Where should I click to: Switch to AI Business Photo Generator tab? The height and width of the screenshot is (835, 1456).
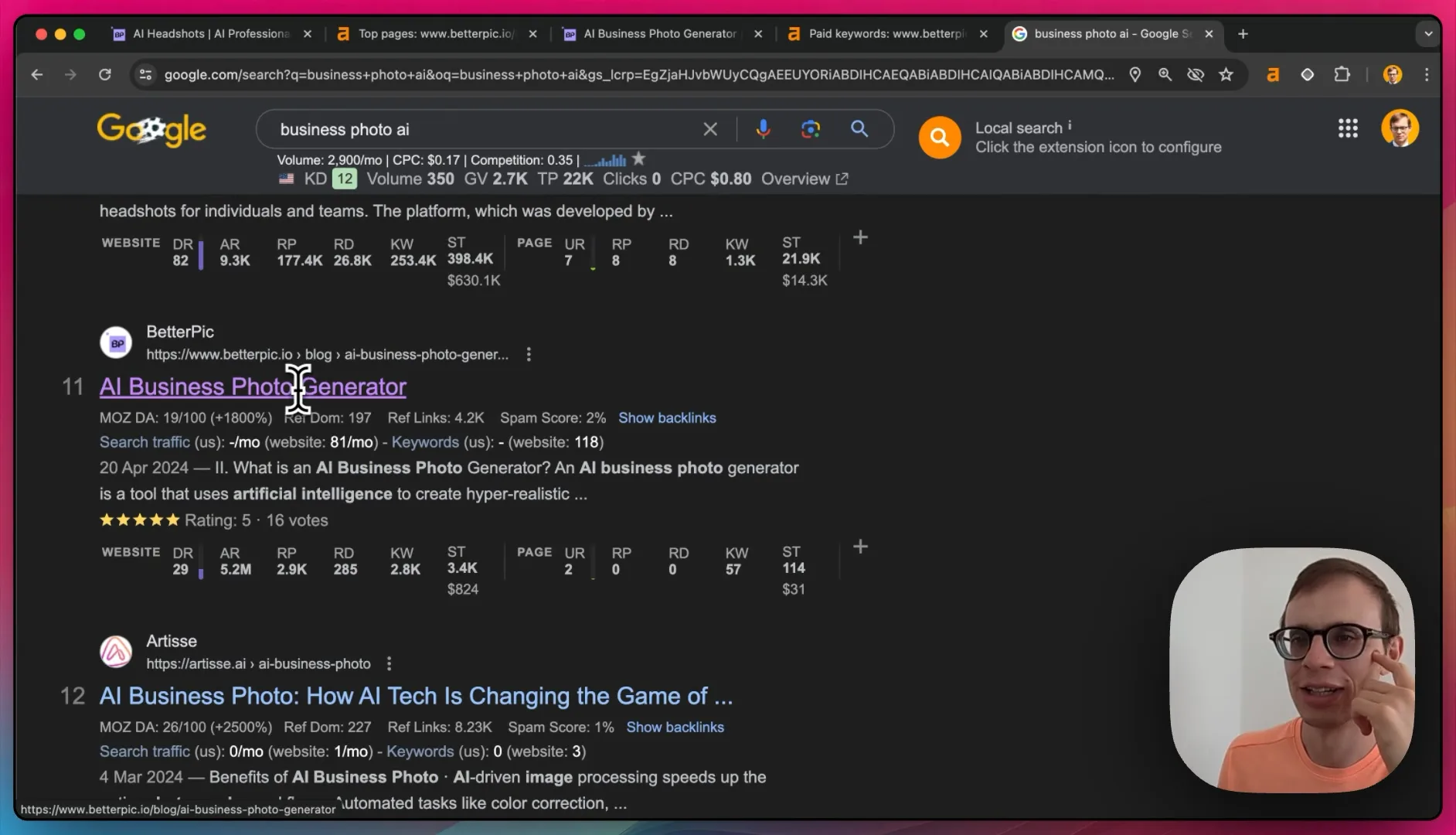pyautogui.click(x=660, y=34)
